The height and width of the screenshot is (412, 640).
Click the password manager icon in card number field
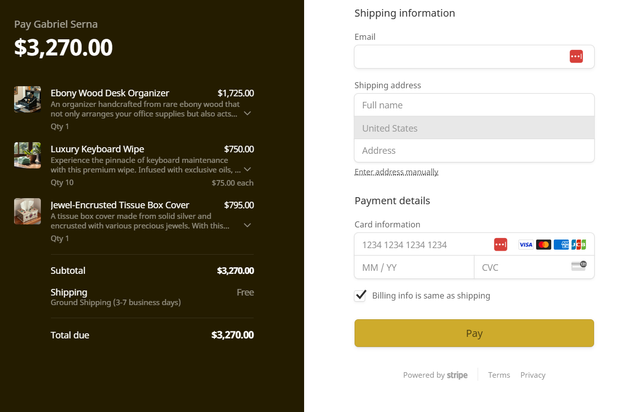tap(500, 245)
